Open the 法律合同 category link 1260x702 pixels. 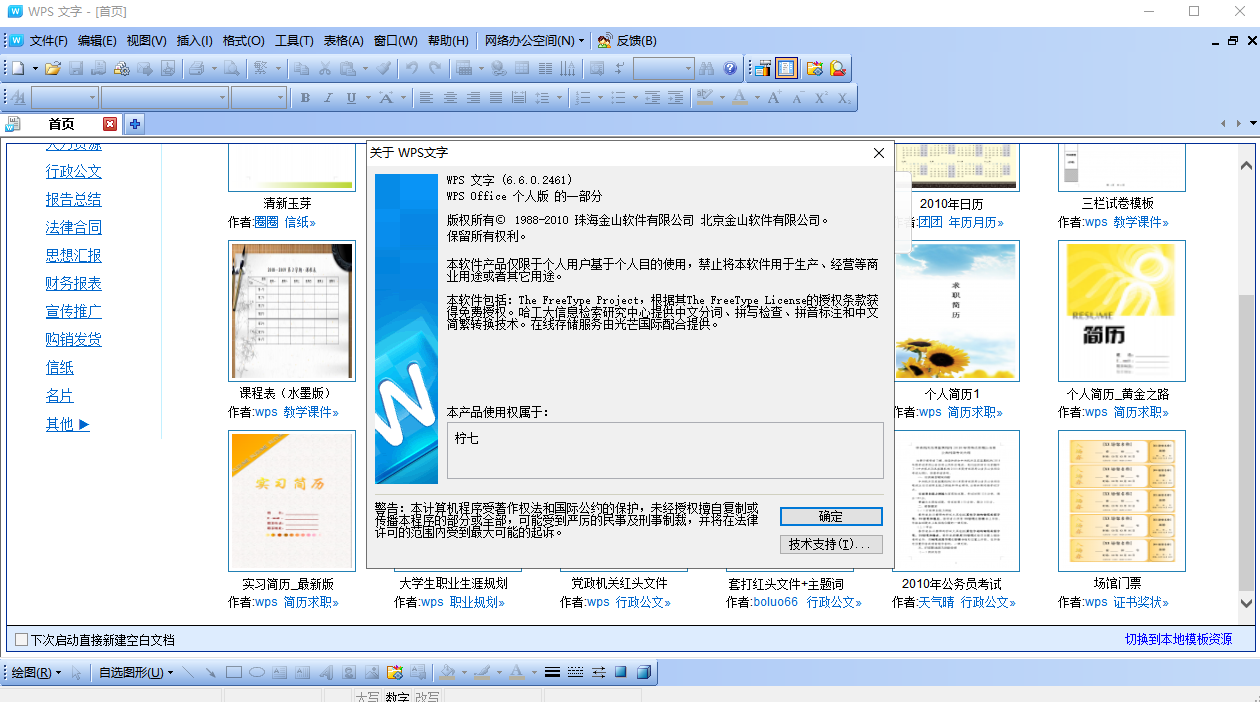[74, 227]
